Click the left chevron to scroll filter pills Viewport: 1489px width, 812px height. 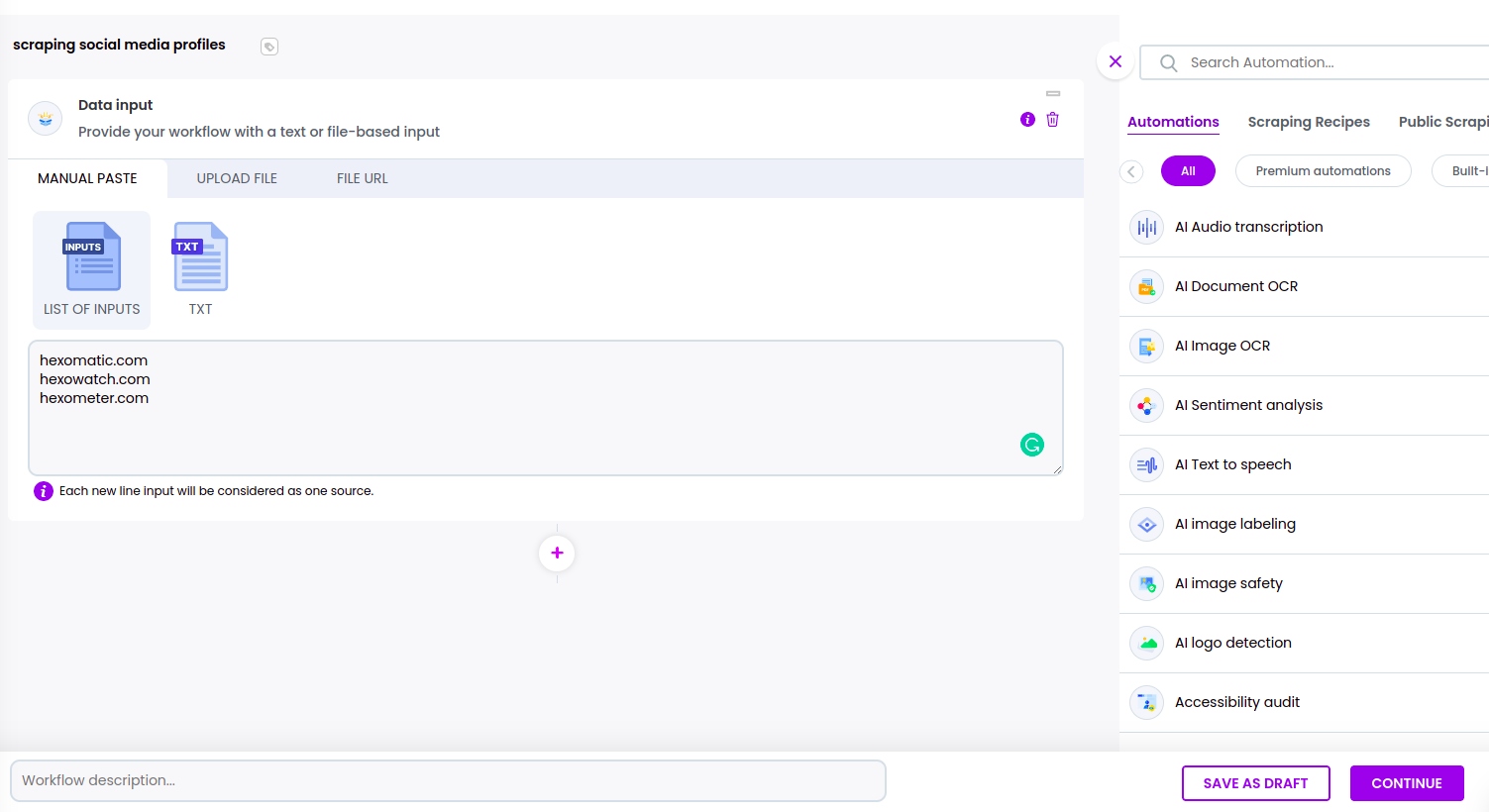(1131, 170)
